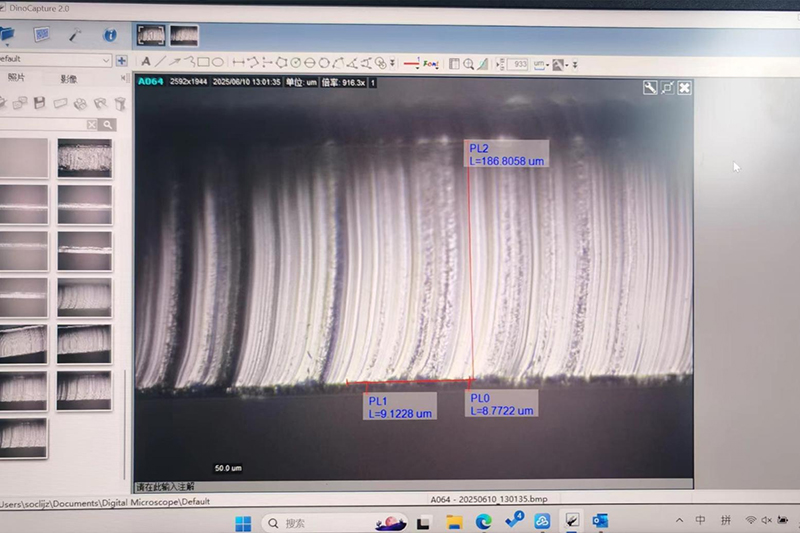This screenshot has width=800, height=533.
Task: Select the live camera preview tab thumbnail
Action: (151, 35)
